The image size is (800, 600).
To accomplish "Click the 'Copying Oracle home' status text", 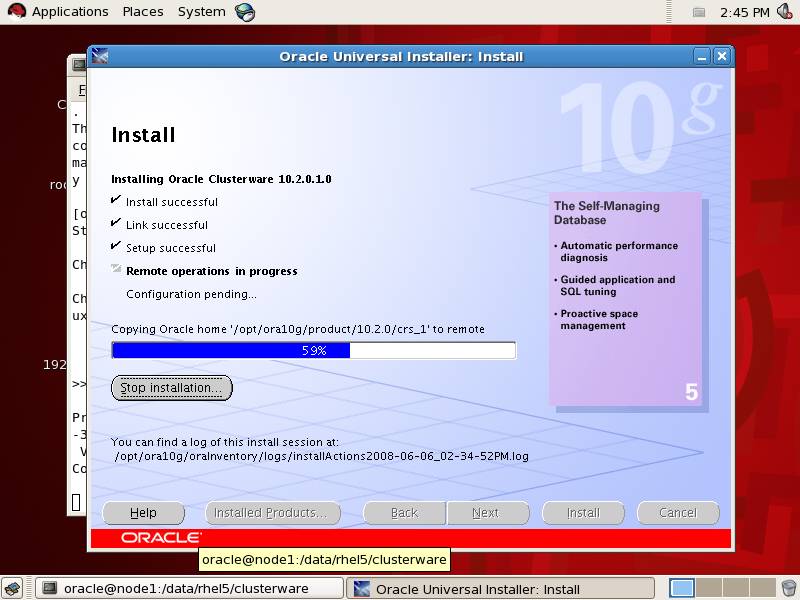I will [298, 329].
